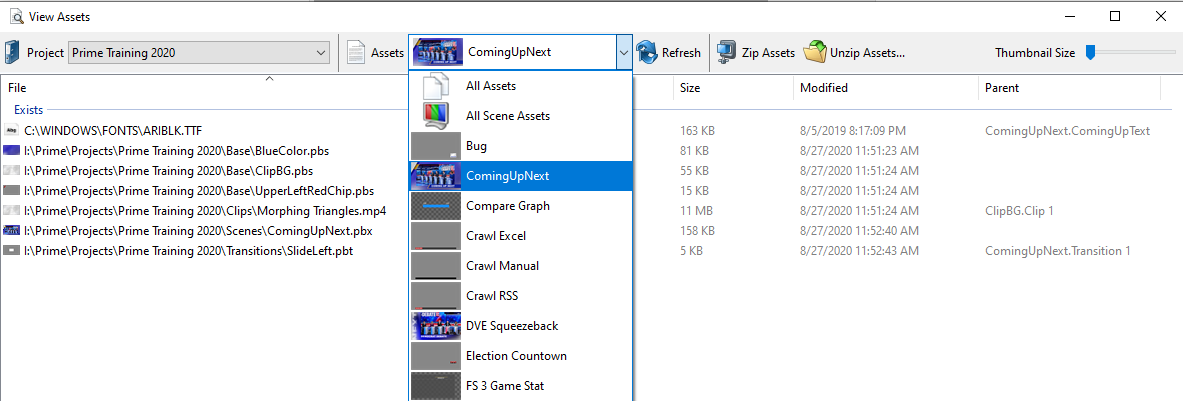Collapse the Assets dropdown arrow
Image resolution: width=1183 pixels, height=401 pixels.
point(624,53)
